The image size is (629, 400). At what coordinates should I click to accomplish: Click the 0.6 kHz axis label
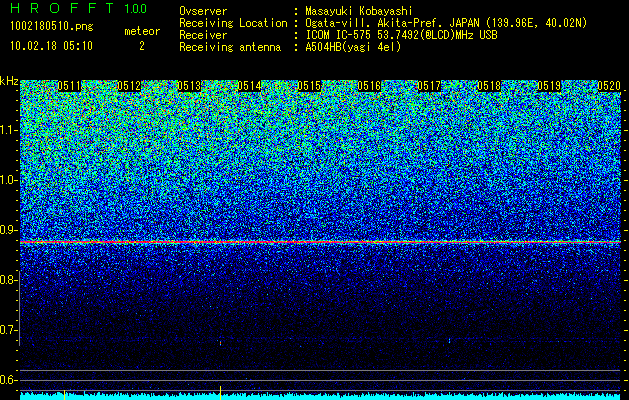(8, 380)
